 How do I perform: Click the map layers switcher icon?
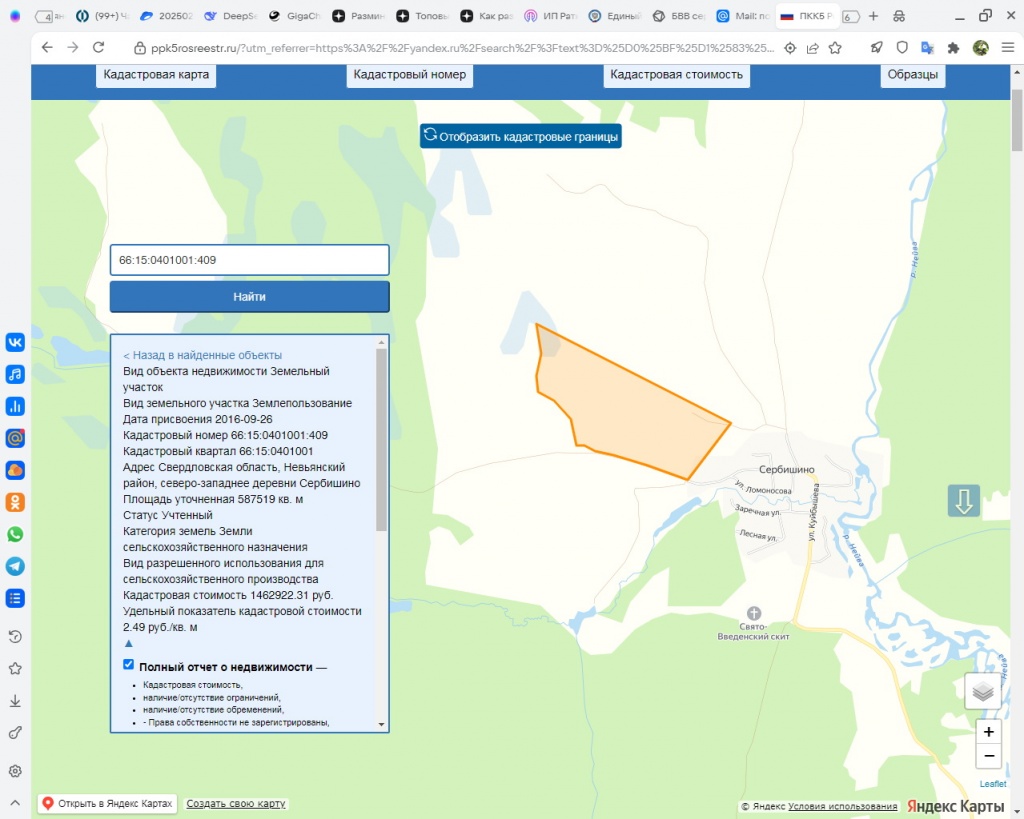coord(982,691)
